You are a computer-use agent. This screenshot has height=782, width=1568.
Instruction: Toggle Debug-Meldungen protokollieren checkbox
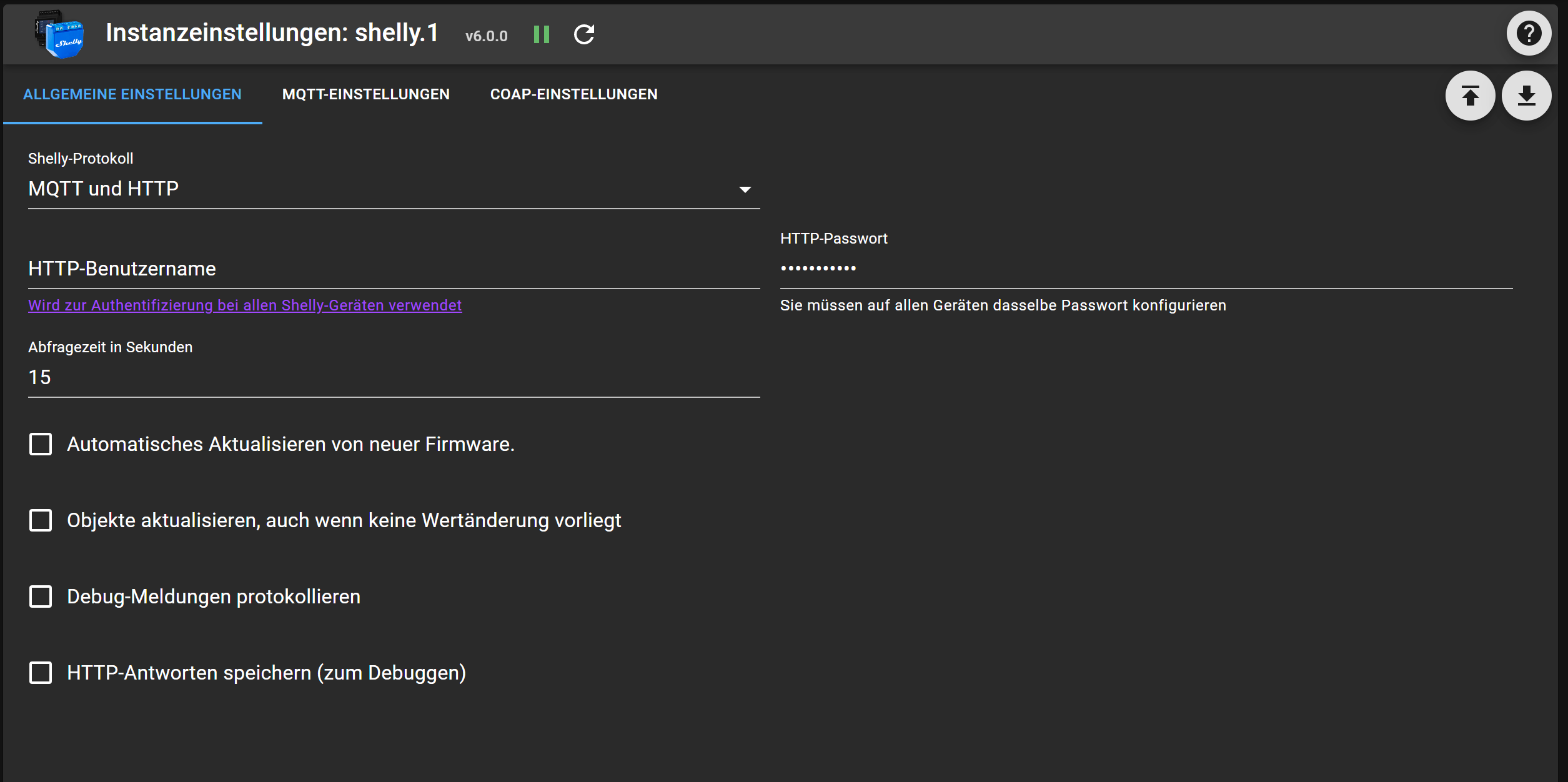tap(41, 597)
